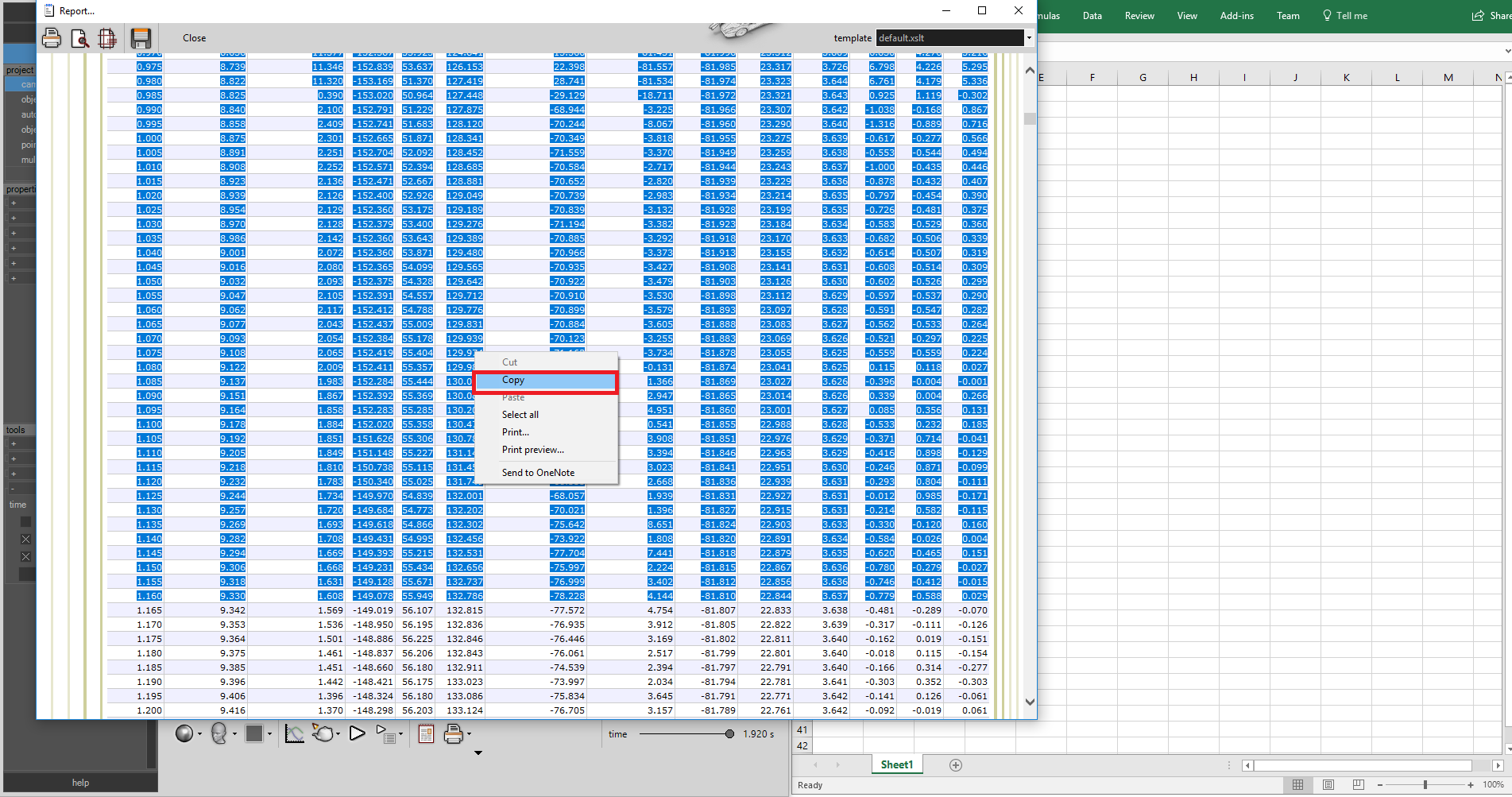
Task: Choose Send to OneNote in context menu
Action: pos(546,473)
